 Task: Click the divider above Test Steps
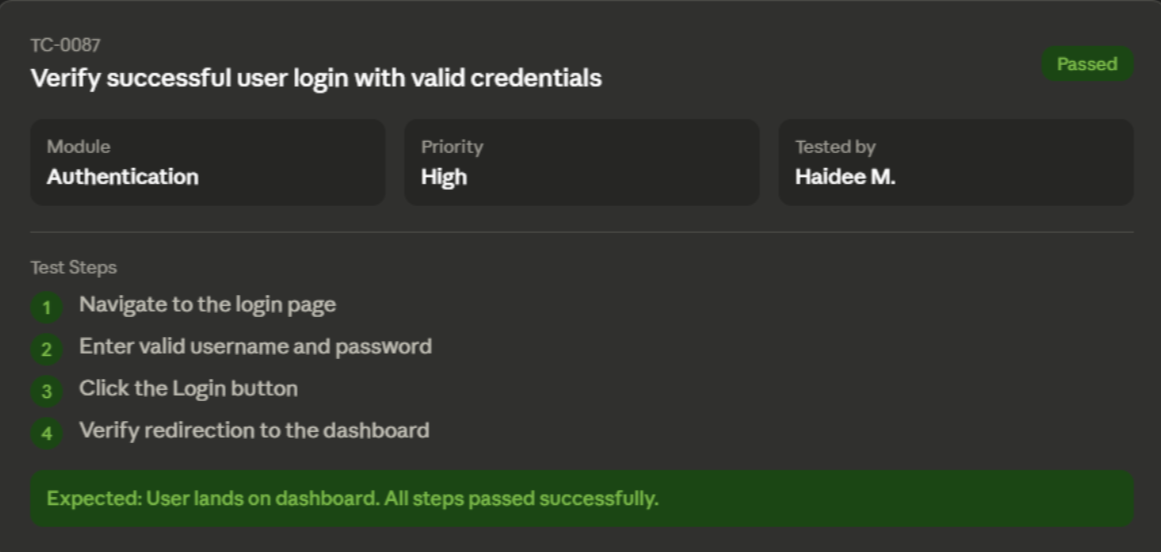point(581,232)
